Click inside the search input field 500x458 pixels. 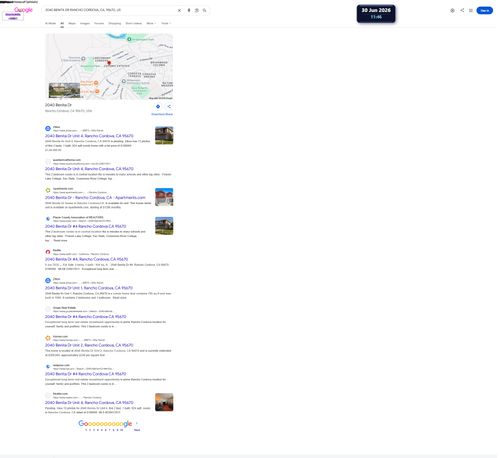click(x=110, y=10)
